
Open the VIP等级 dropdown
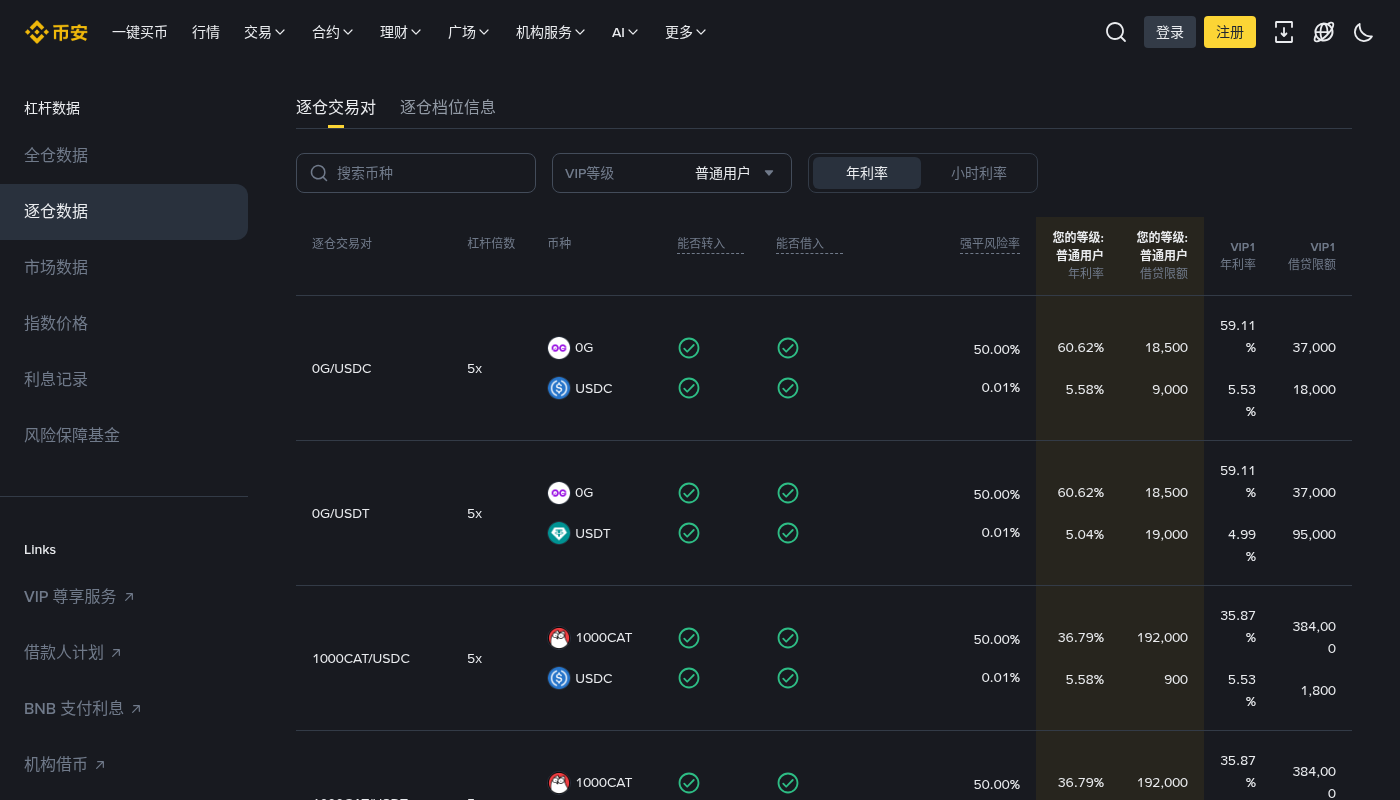point(672,173)
